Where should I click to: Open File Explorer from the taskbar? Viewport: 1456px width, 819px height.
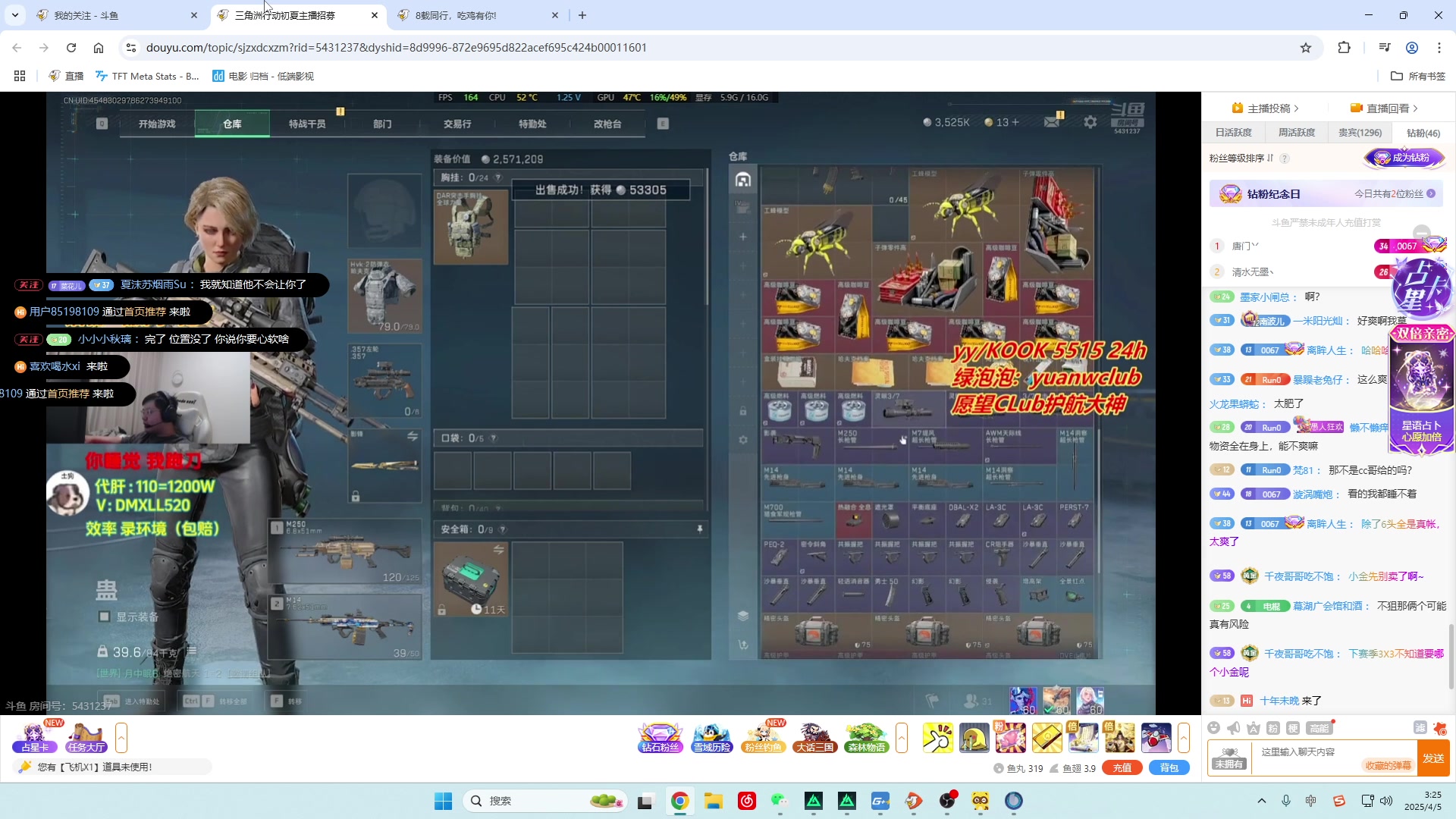[x=713, y=801]
